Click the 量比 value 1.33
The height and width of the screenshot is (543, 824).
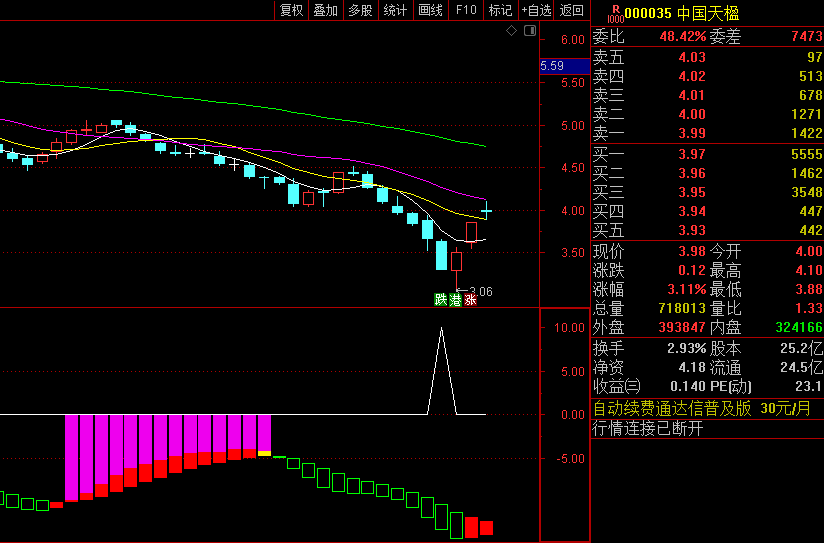pos(809,308)
